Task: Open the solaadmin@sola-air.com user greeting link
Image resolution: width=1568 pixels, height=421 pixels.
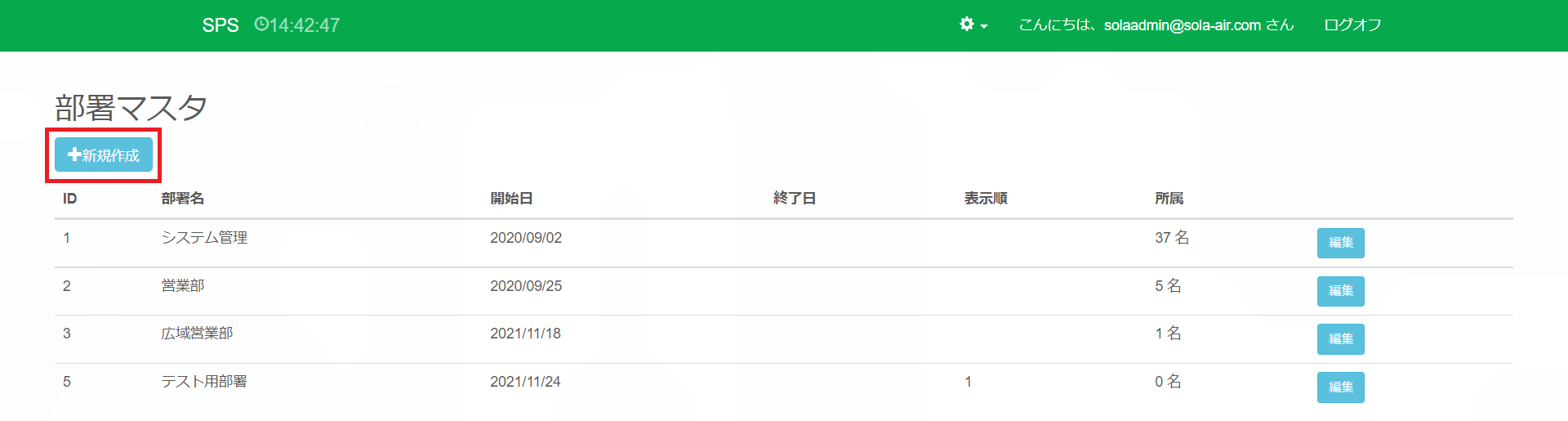Action: click(x=1156, y=25)
